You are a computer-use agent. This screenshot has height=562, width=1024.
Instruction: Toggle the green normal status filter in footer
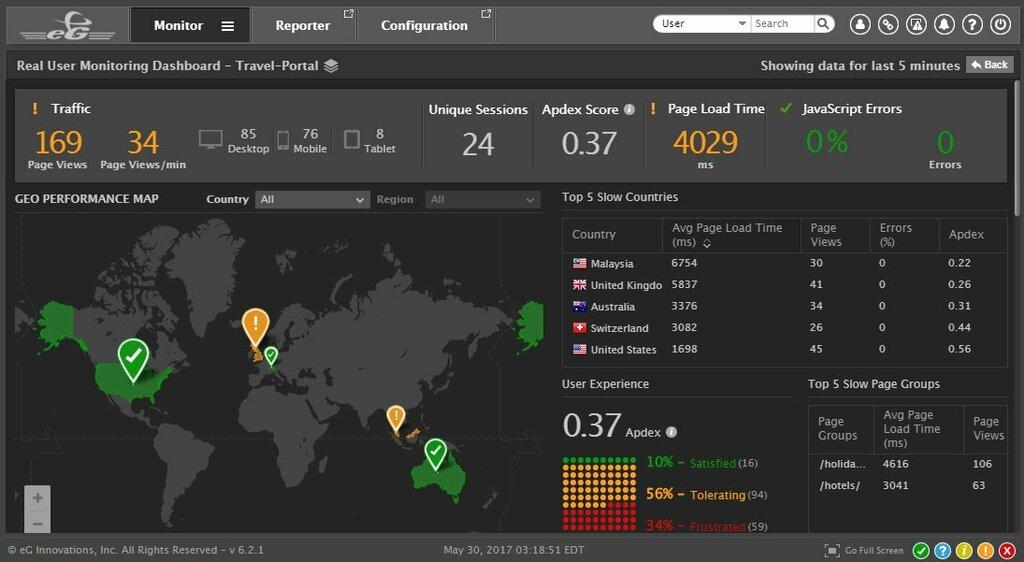coord(921,550)
